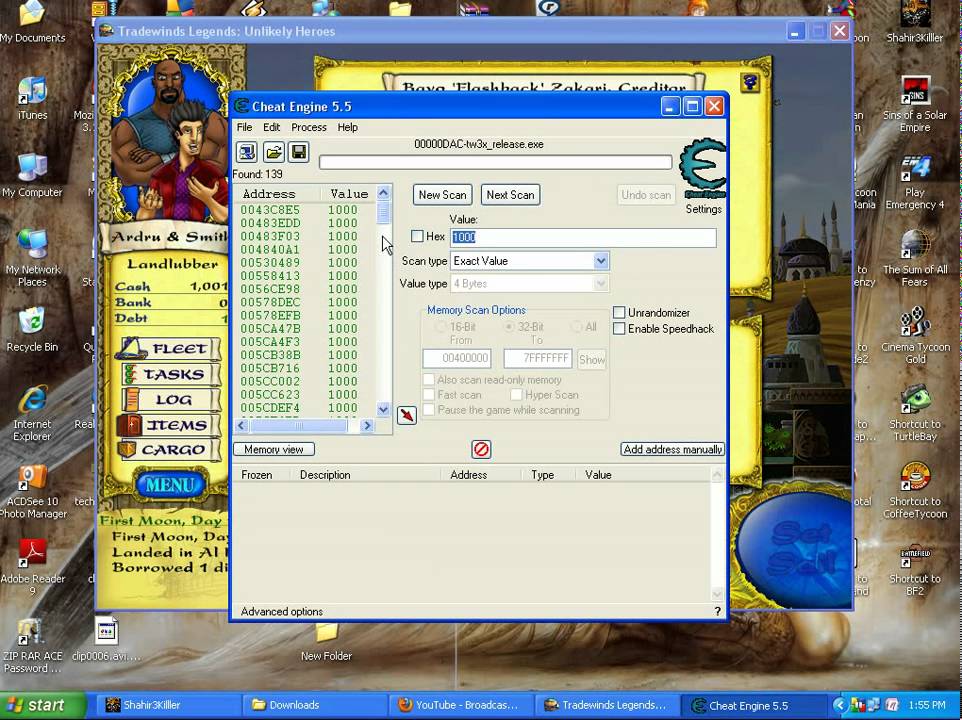The image size is (962, 720).
Task: Switch to Downloads in taskbar
Action: pyautogui.click(x=314, y=705)
